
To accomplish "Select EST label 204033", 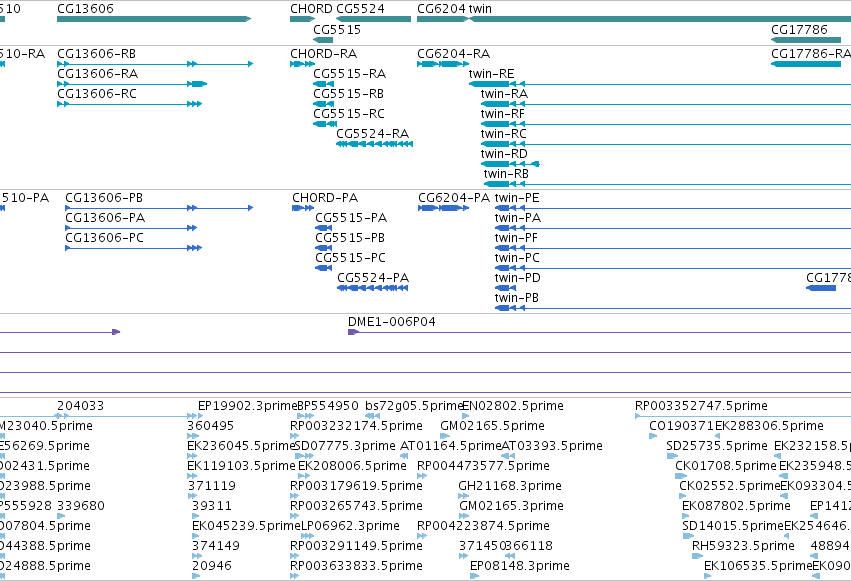I will pyautogui.click(x=80, y=406).
